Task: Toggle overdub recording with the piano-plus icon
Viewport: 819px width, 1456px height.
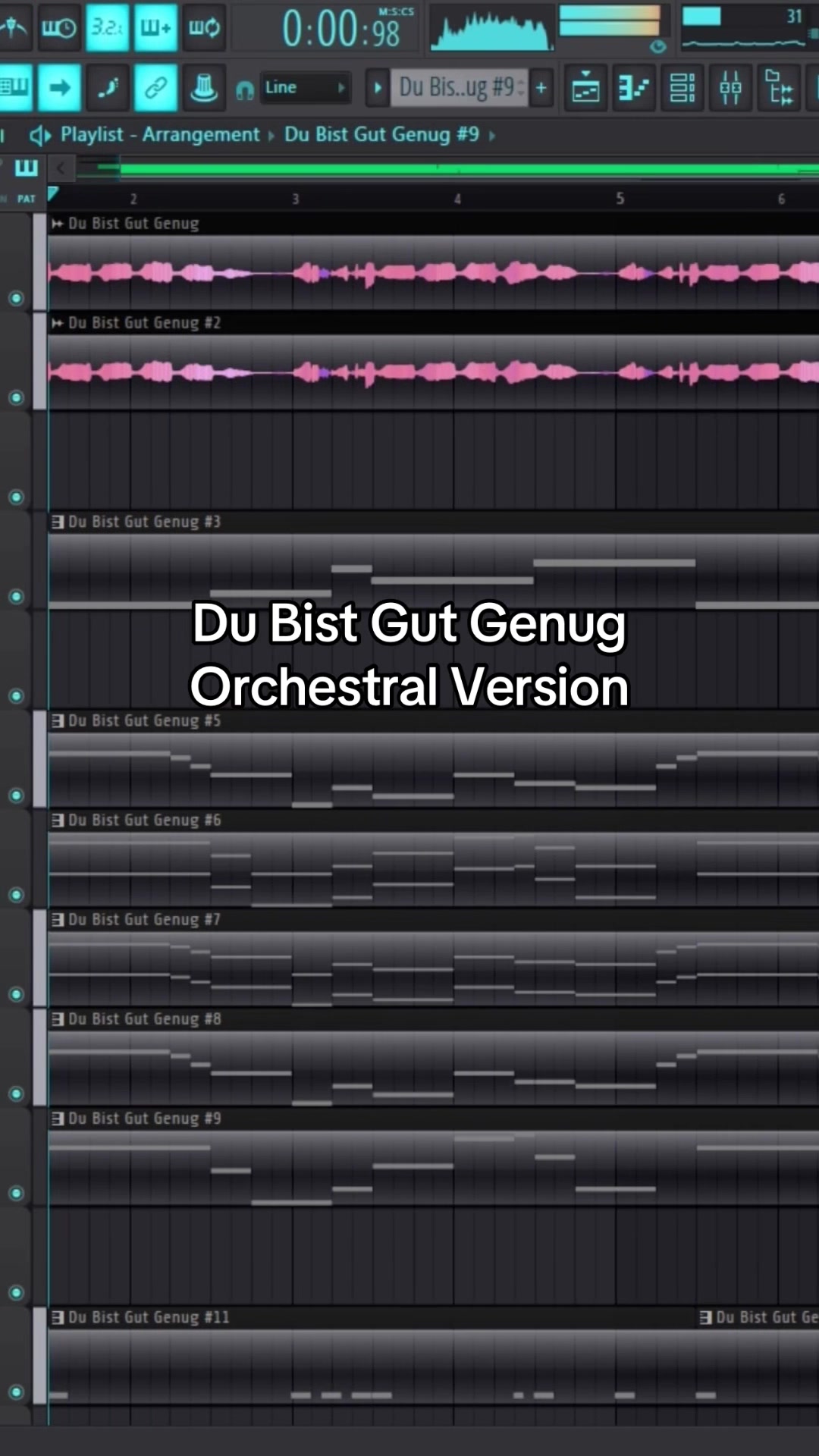Action: click(155, 27)
